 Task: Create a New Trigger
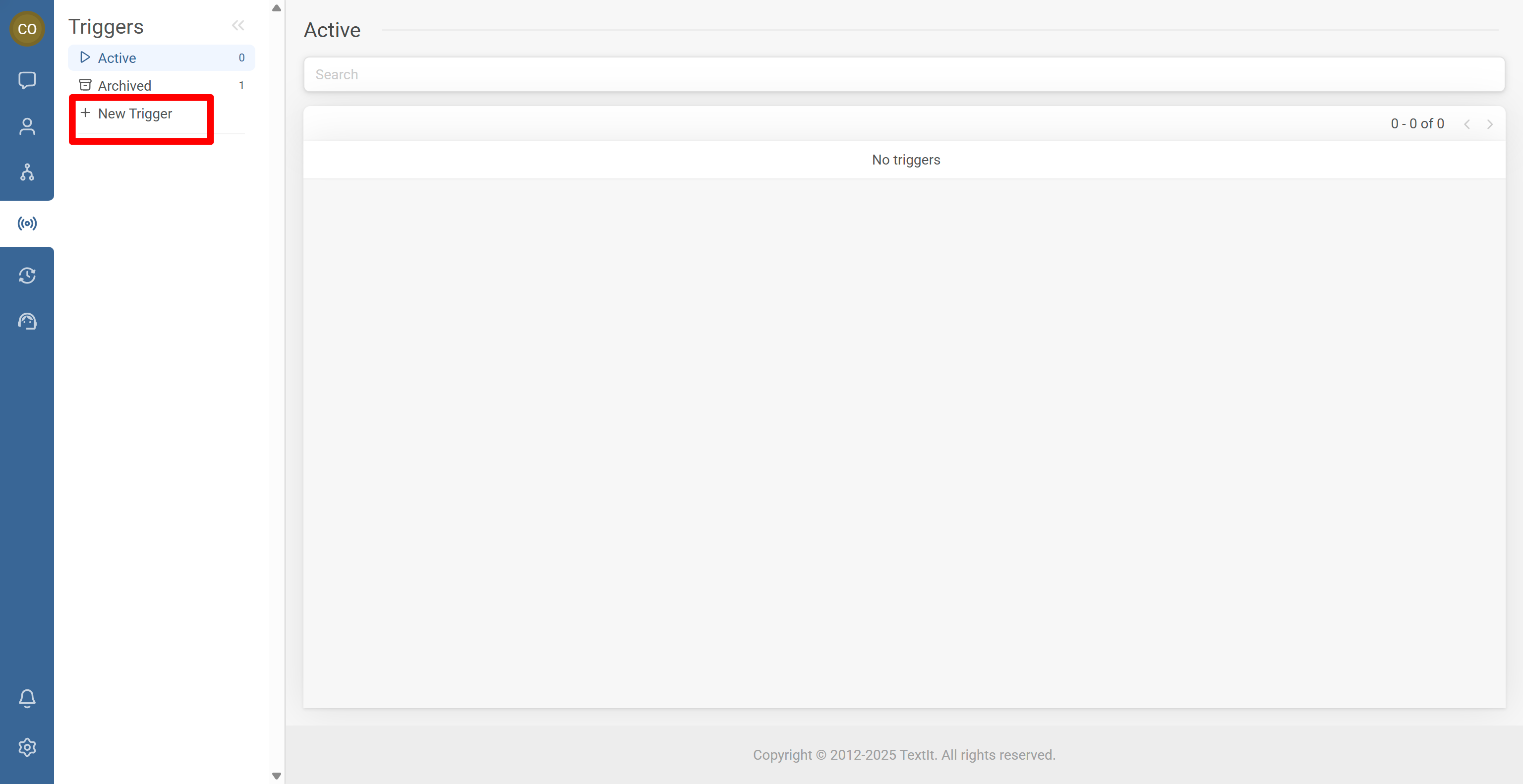click(135, 113)
